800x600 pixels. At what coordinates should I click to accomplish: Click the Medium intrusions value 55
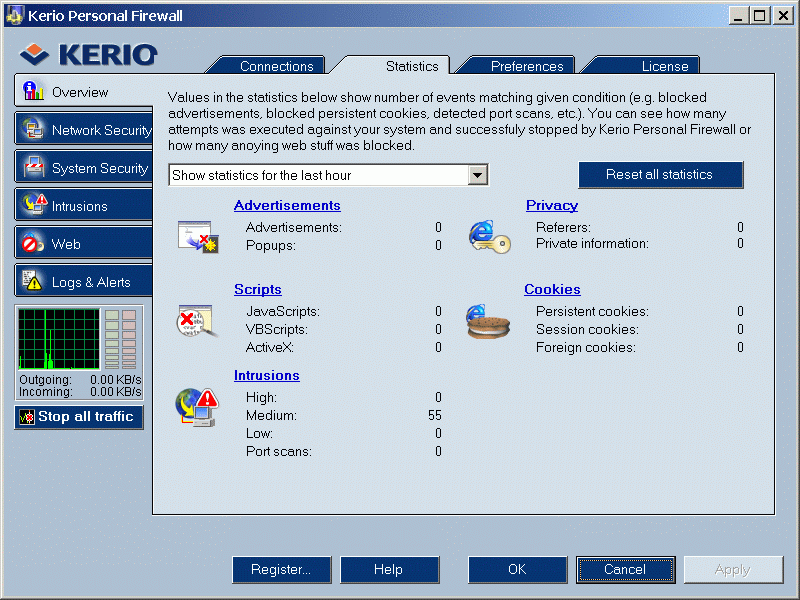pos(435,416)
